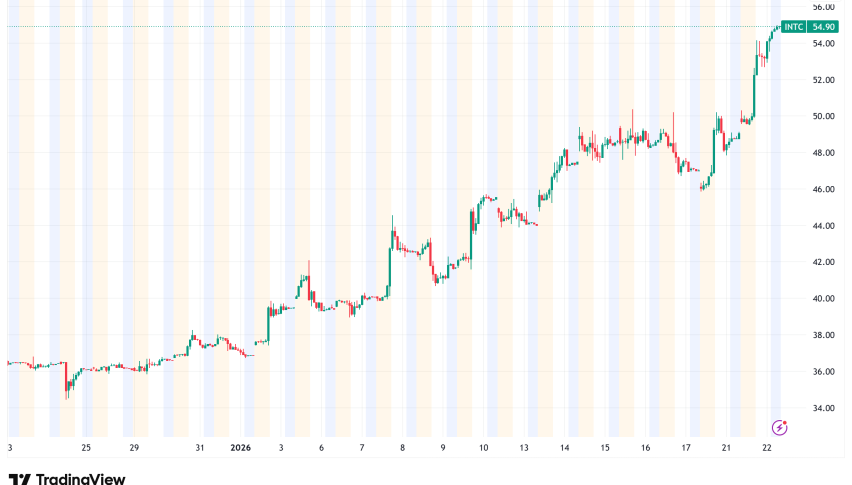Viewport: 852px width, 485px height.
Task: Click date label 10 on time axis
Action: click(483, 447)
